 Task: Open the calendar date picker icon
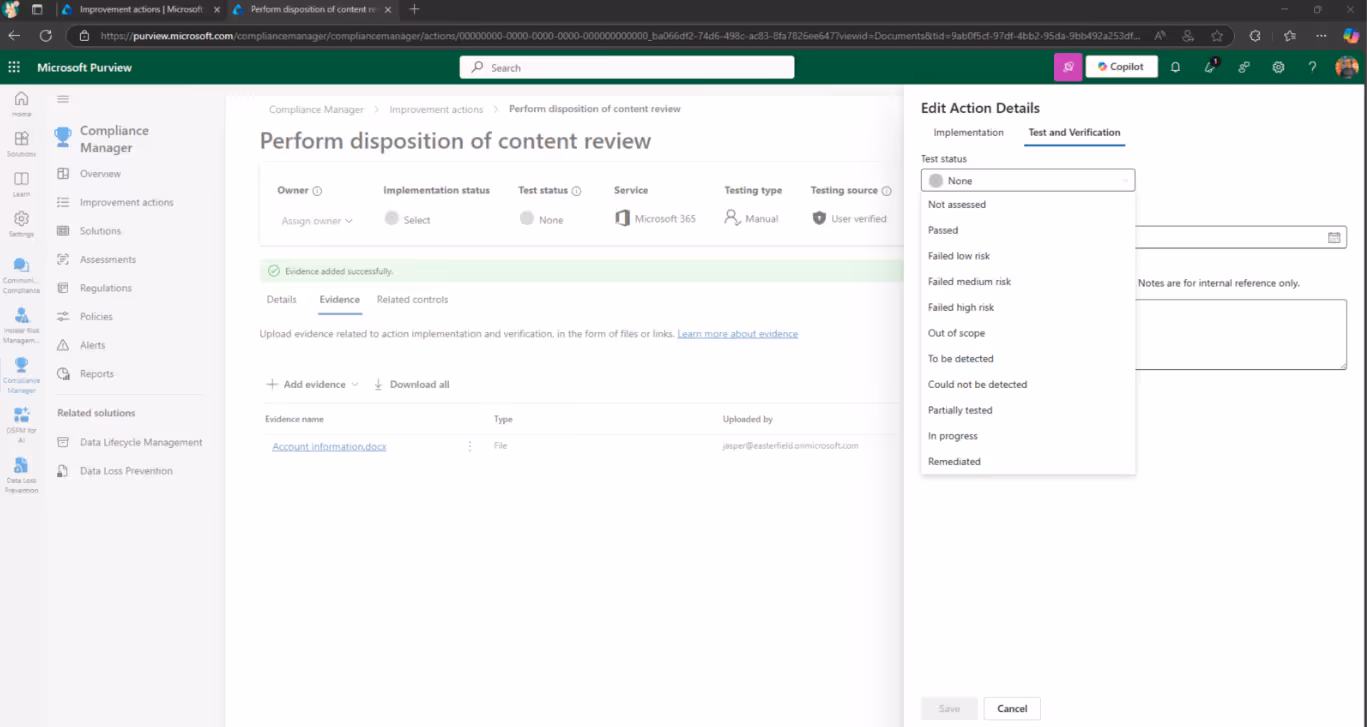1334,238
